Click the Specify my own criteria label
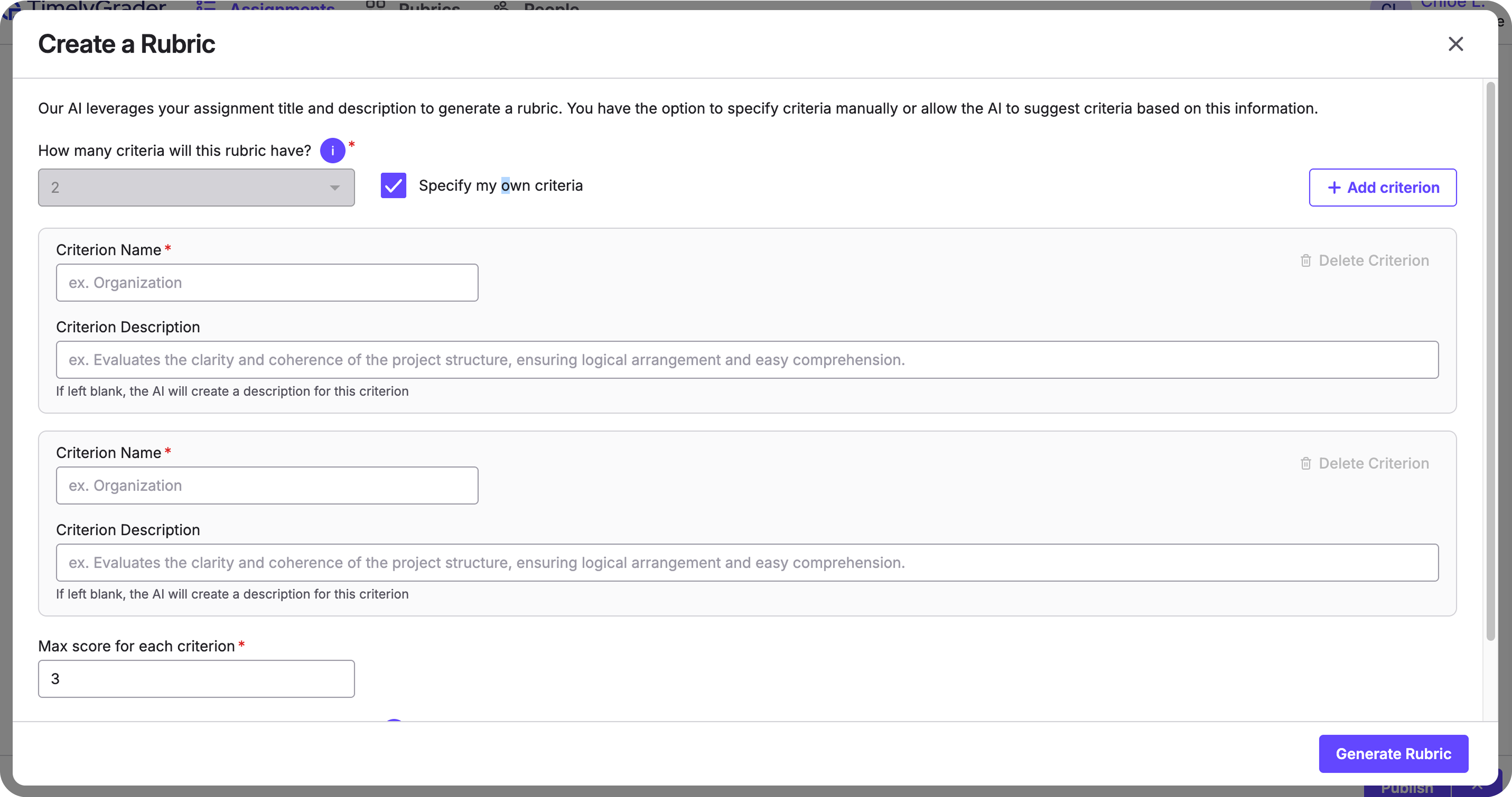The height and width of the screenshot is (797, 1512). [x=501, y=186]
